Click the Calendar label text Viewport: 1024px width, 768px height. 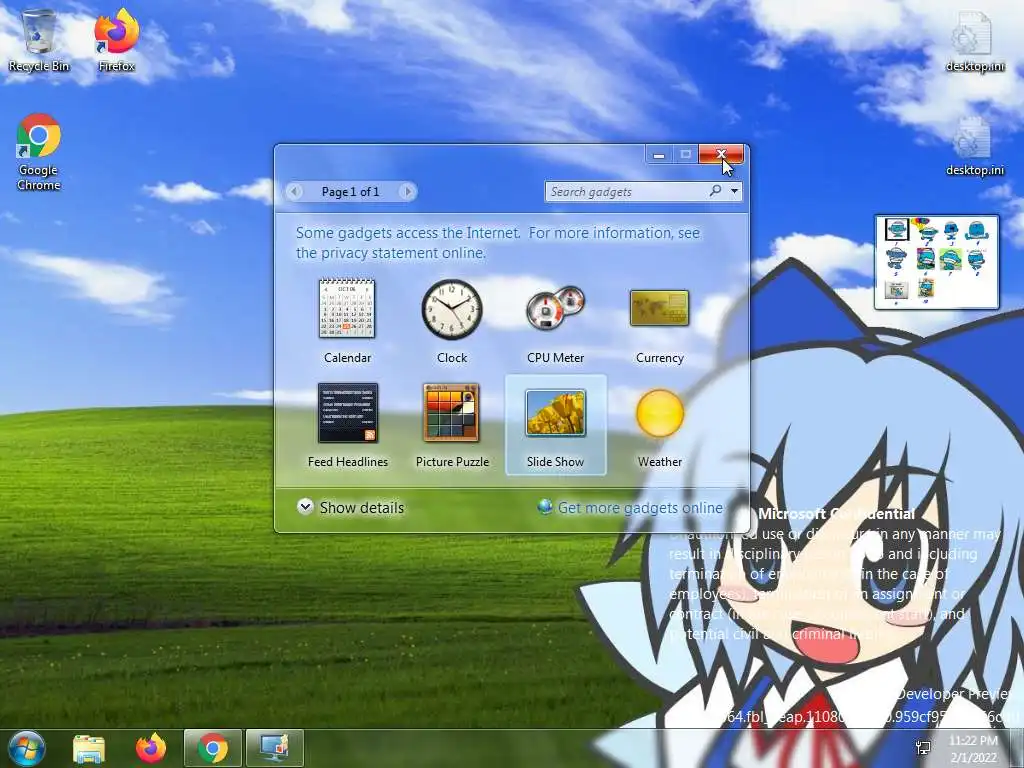point(347,358)
